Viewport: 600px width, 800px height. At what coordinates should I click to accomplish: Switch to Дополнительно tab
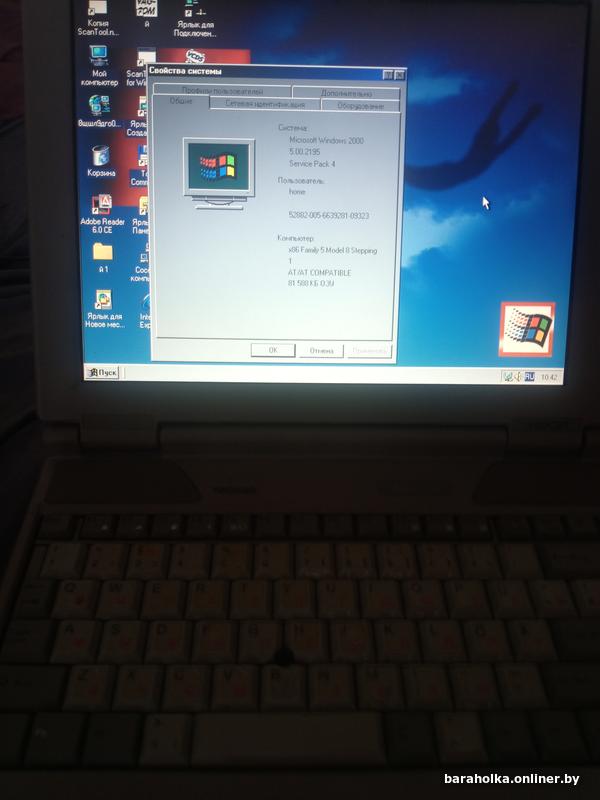pos(346,93)
